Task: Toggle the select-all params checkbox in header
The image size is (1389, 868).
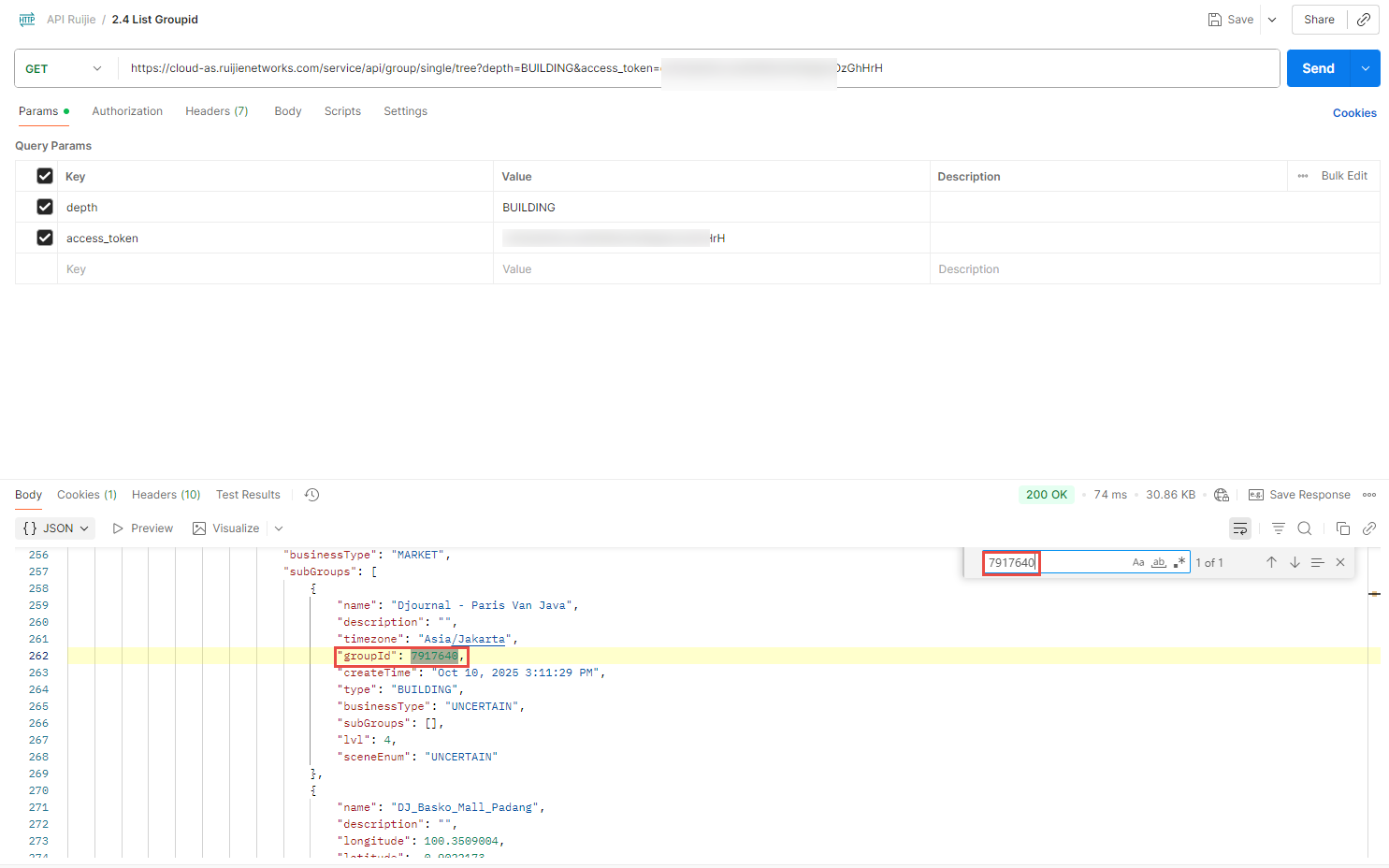Action: point(45,176)
